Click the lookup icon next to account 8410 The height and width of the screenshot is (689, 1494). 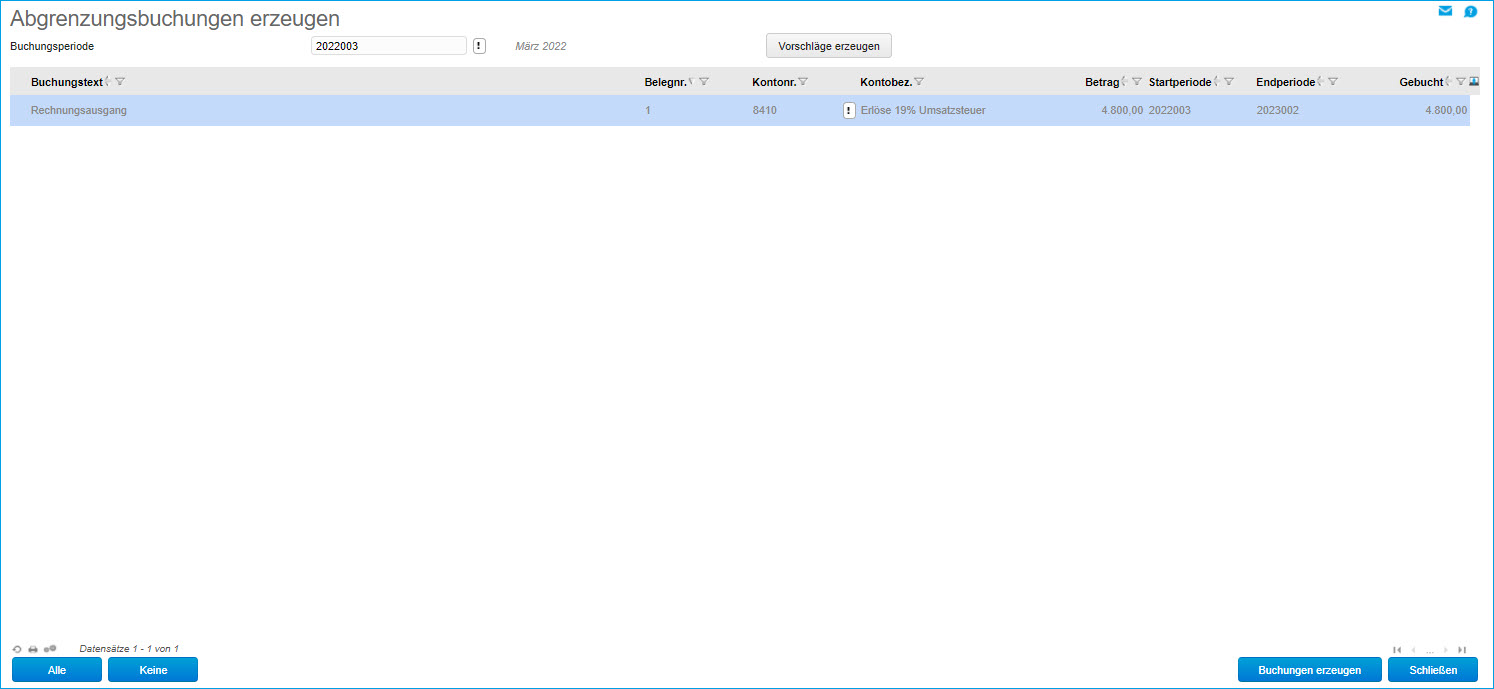coord(849,110)
